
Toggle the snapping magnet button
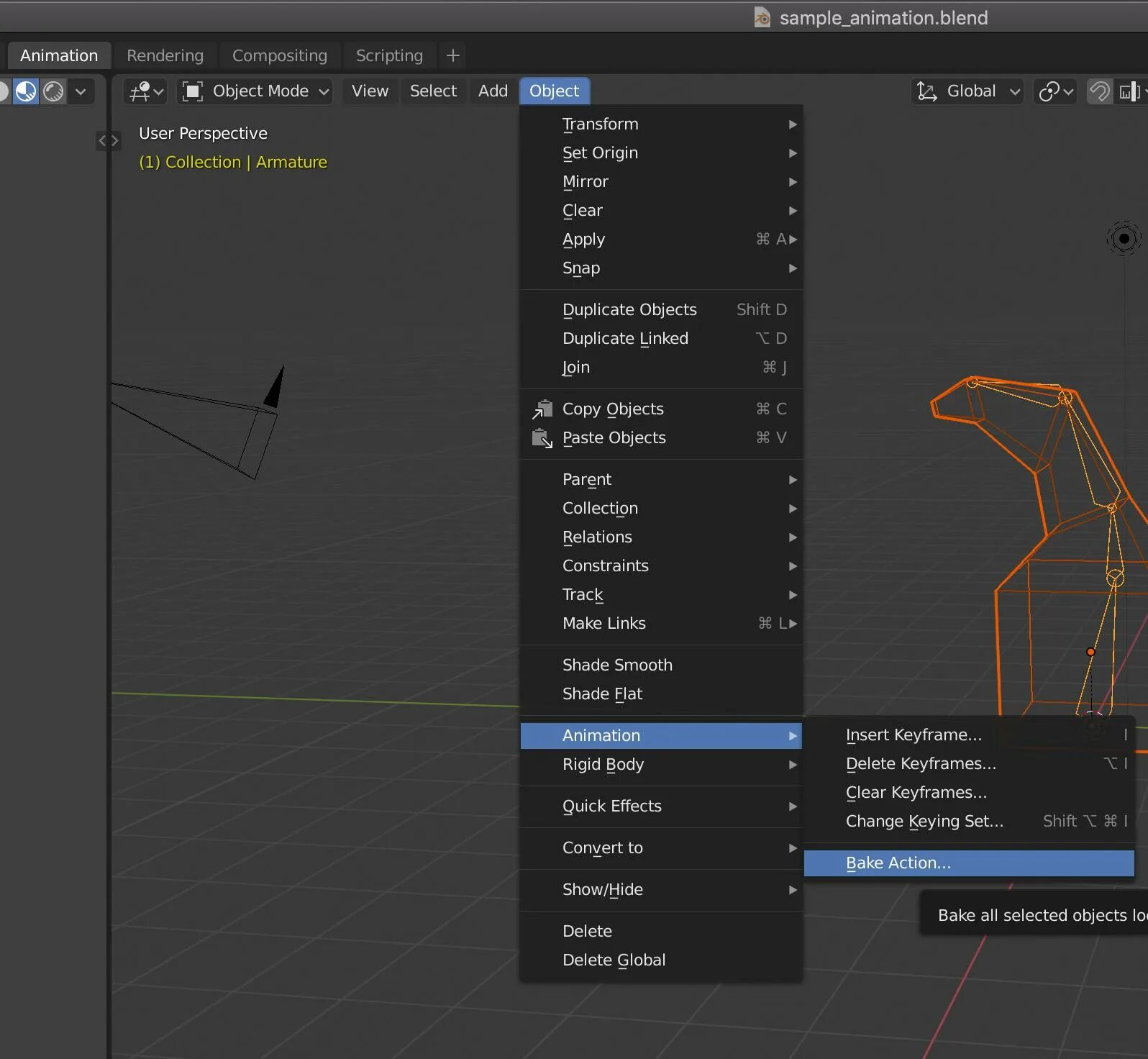point(1099,91)
